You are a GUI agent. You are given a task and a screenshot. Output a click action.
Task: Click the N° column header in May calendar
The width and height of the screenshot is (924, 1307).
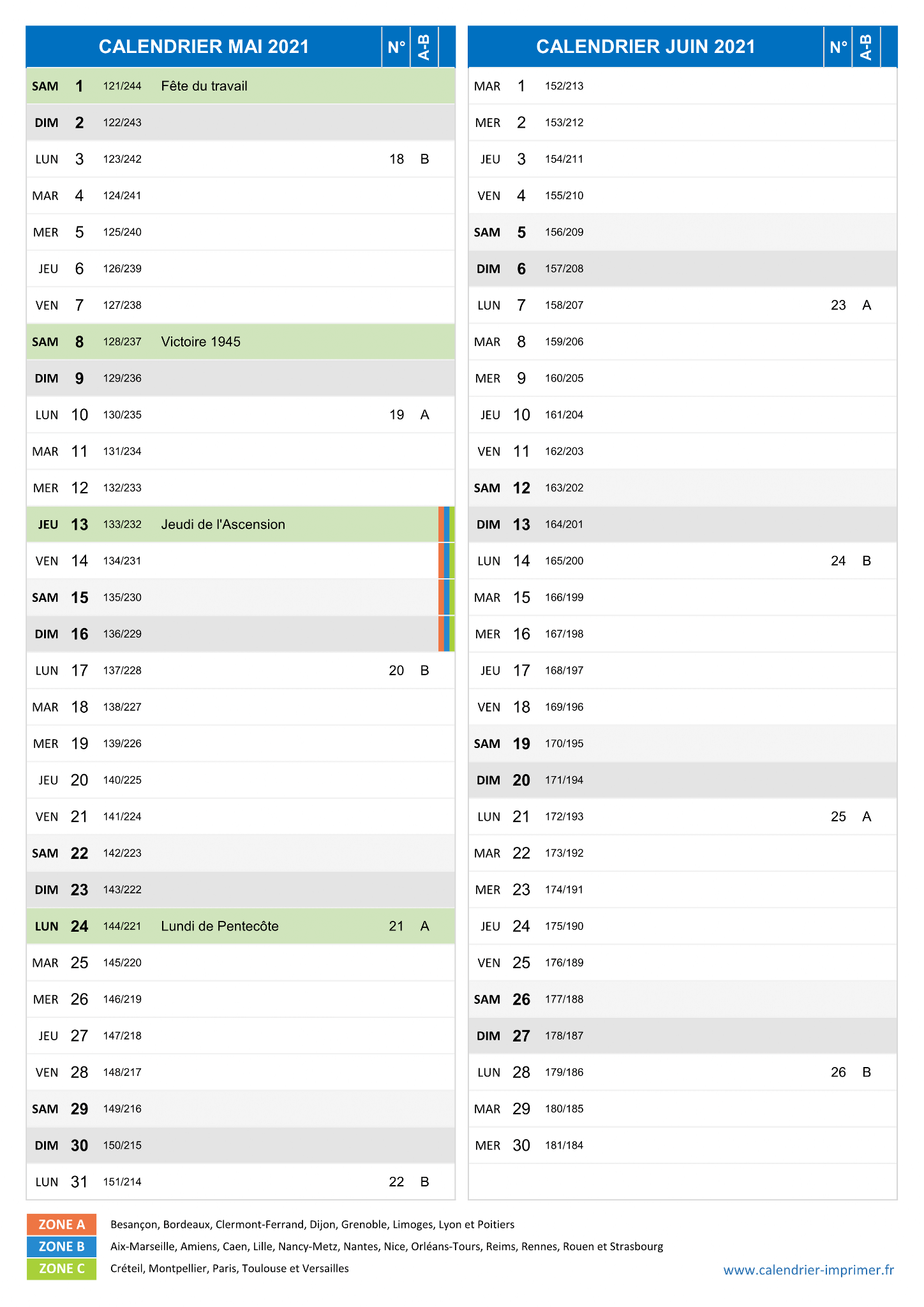(x=396, y=47)
